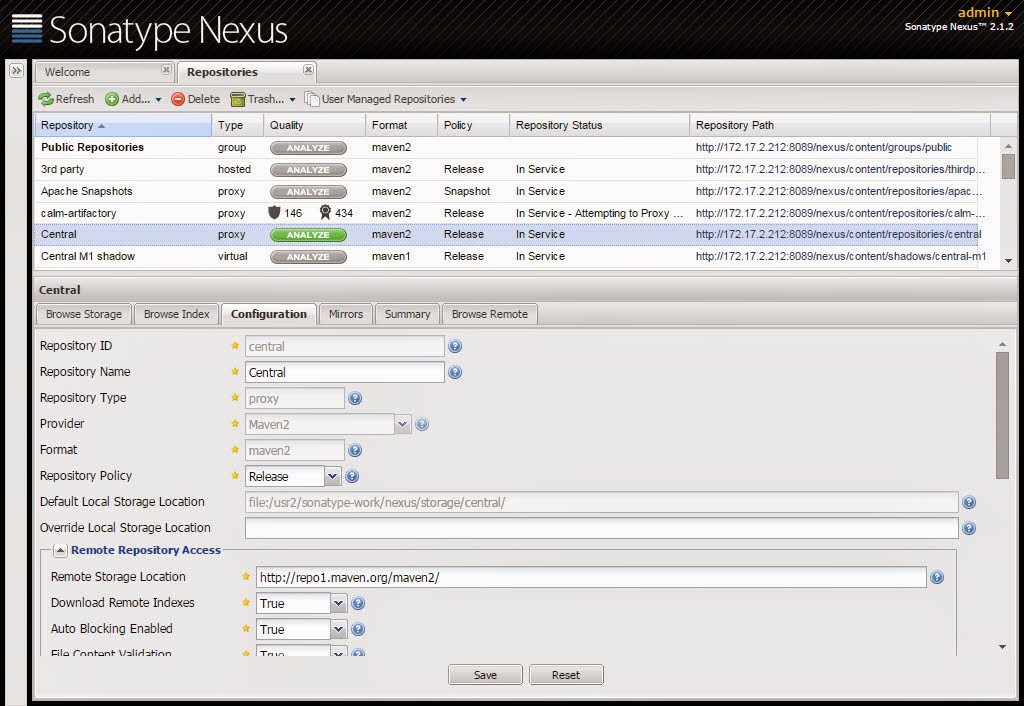Screen dimensions: 1024x706
Task: Open the Add... repository menu
Action: tap(133, 99)
